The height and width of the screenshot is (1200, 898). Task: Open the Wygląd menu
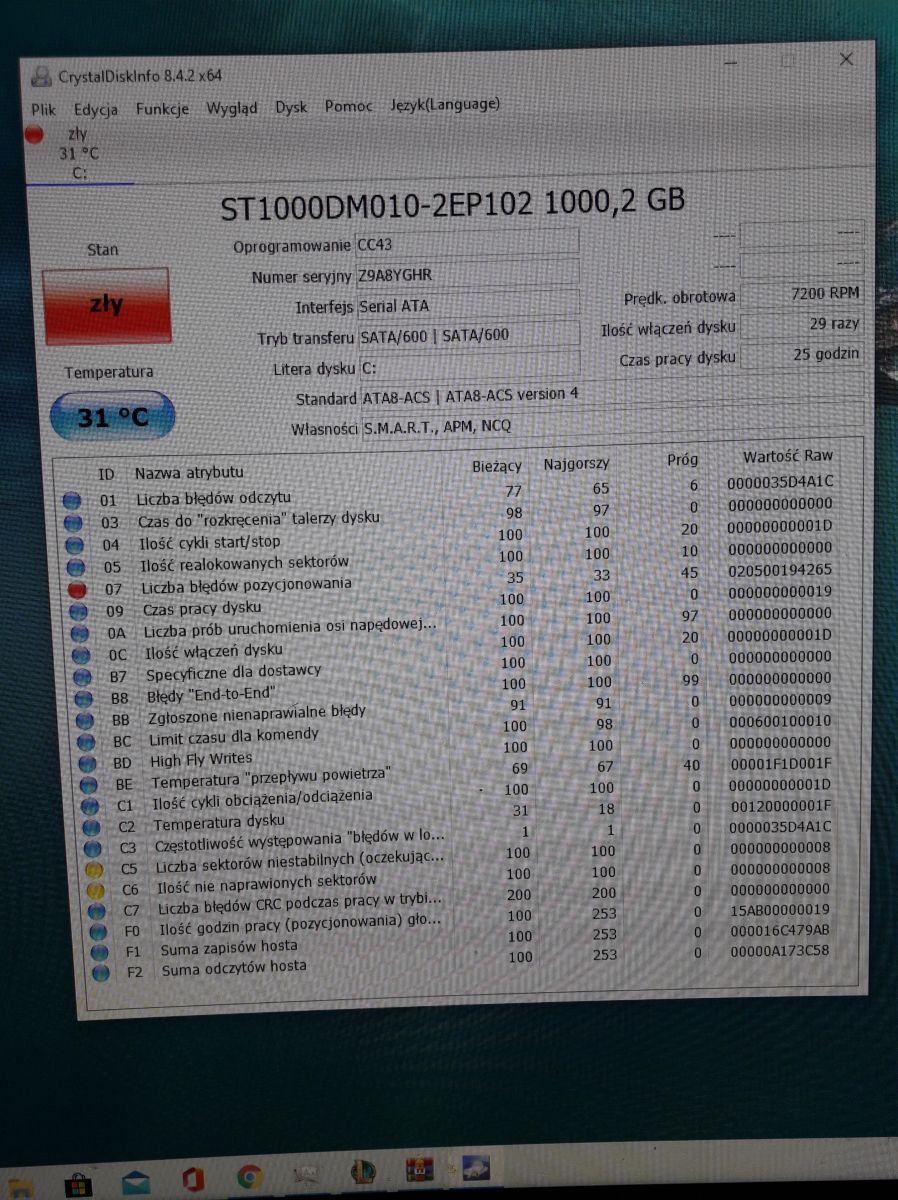coord(232,108)
